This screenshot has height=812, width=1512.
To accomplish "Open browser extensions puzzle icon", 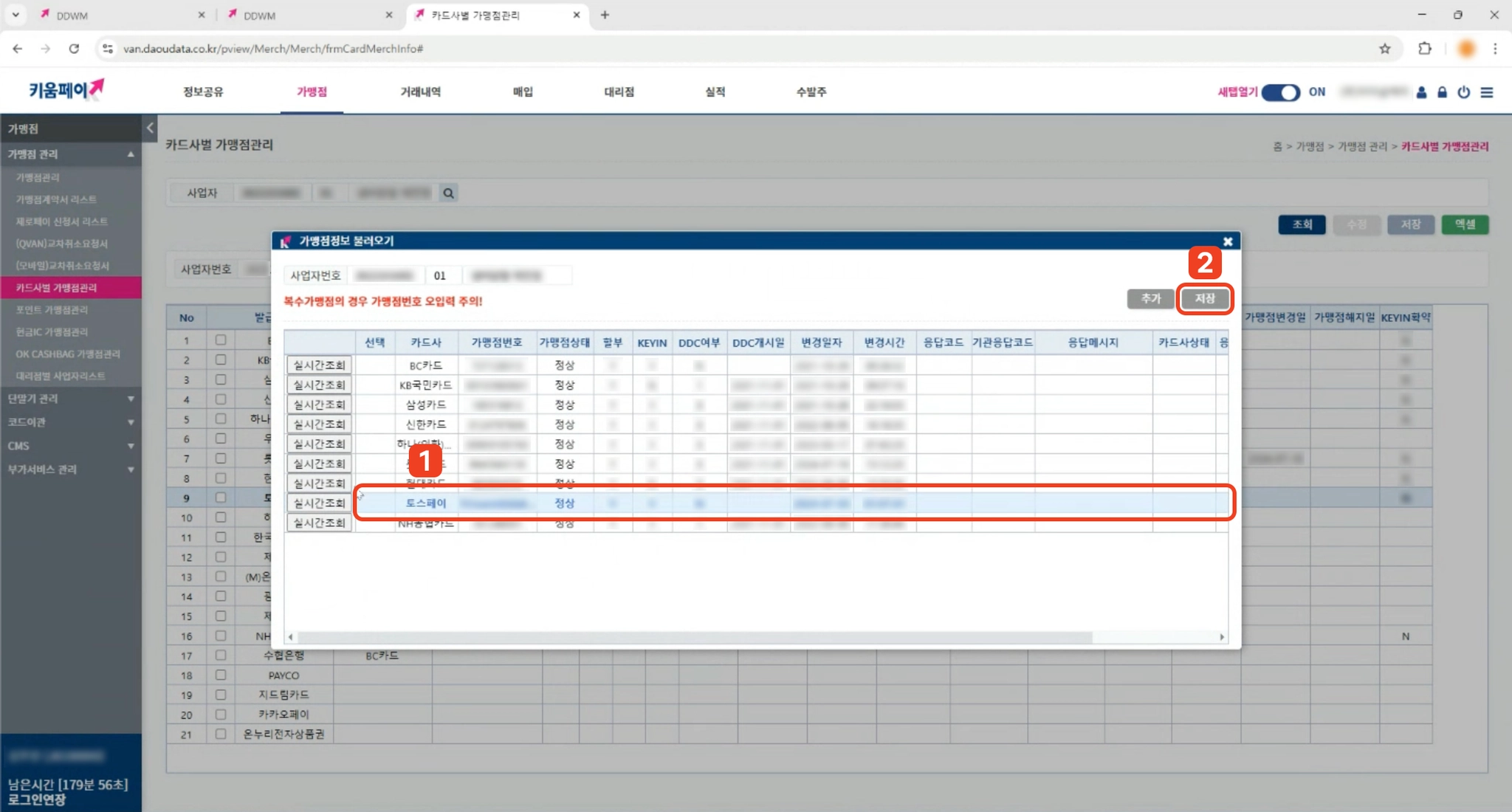I will (1424, 49).
